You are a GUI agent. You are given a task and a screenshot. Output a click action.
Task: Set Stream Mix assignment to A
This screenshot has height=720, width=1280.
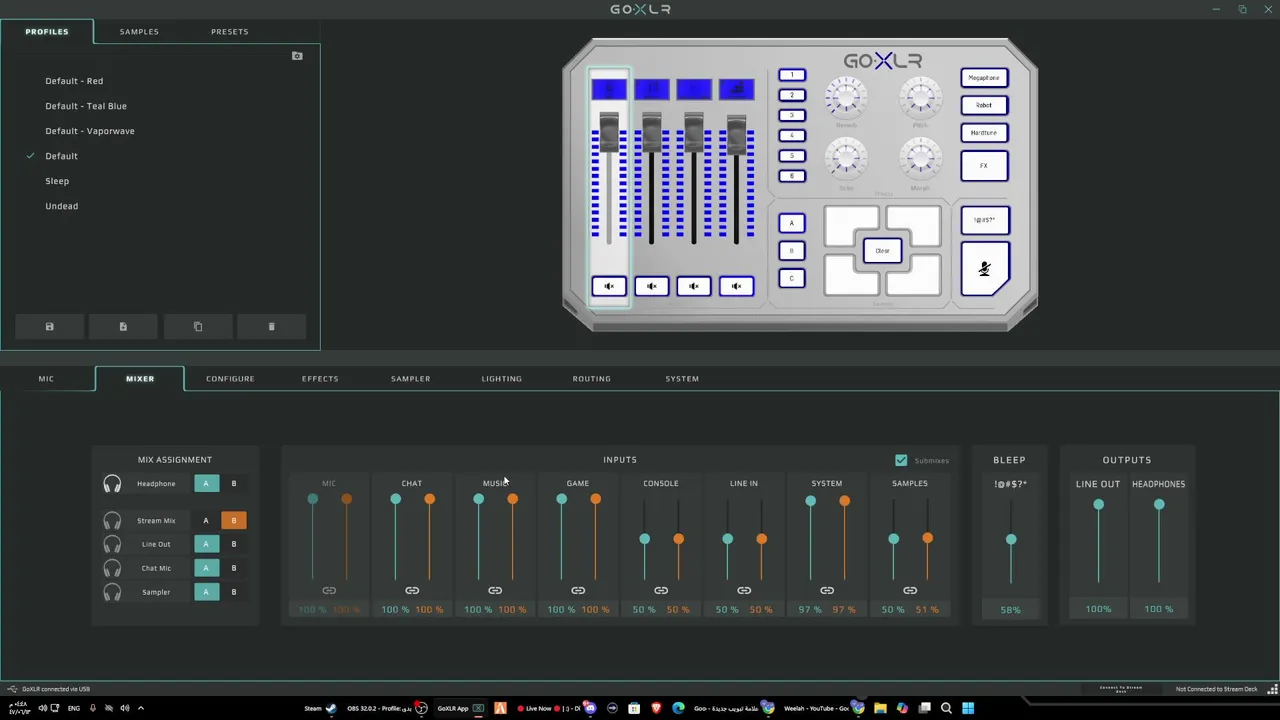(206, 521)
